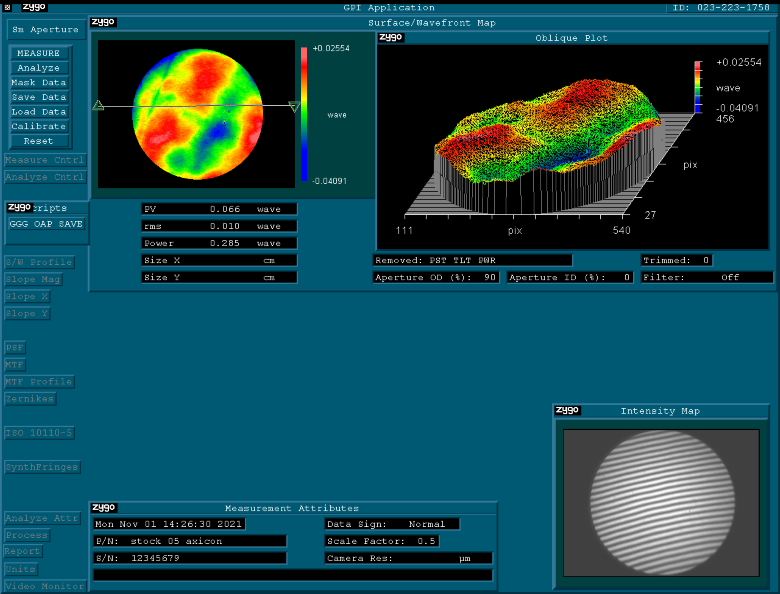Click the fringe image in Intensity Map
This screenshot has width=780, height=594.
coord(662,502)
